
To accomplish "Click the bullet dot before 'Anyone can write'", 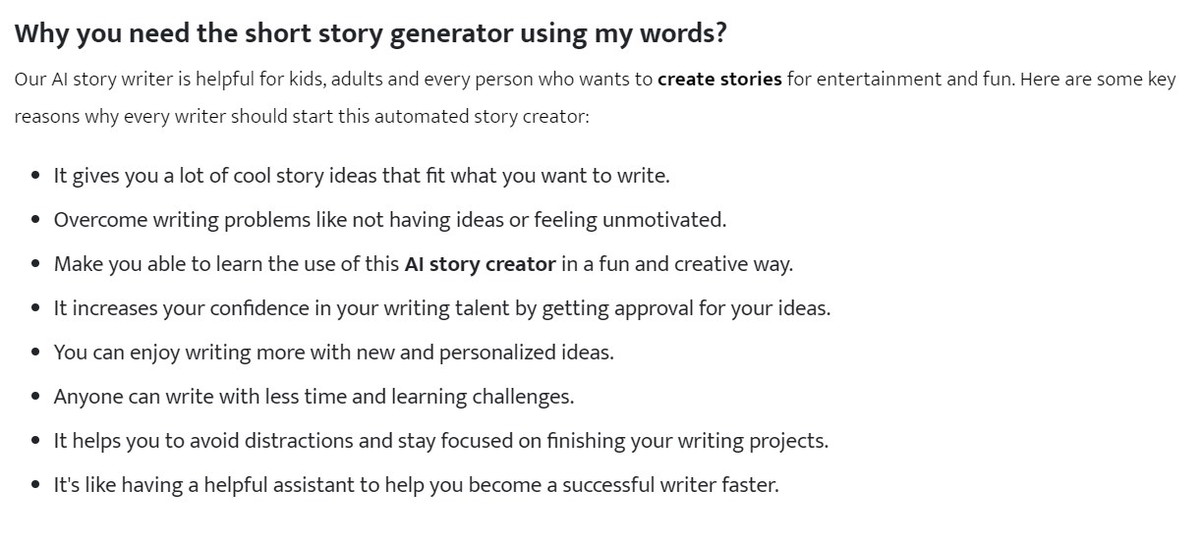I will (36, 397).
